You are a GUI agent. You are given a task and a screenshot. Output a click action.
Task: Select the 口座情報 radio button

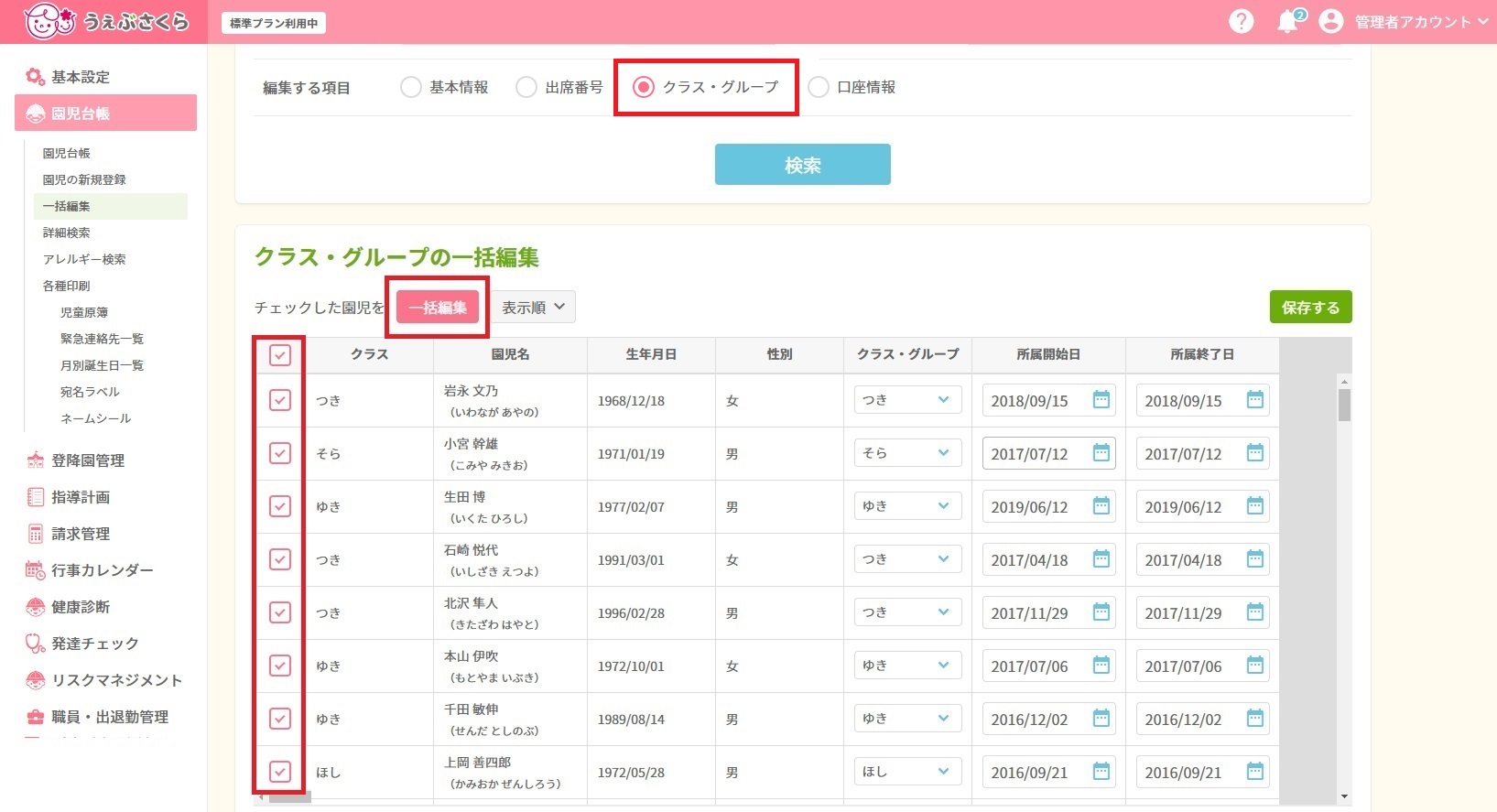[819, 87]
